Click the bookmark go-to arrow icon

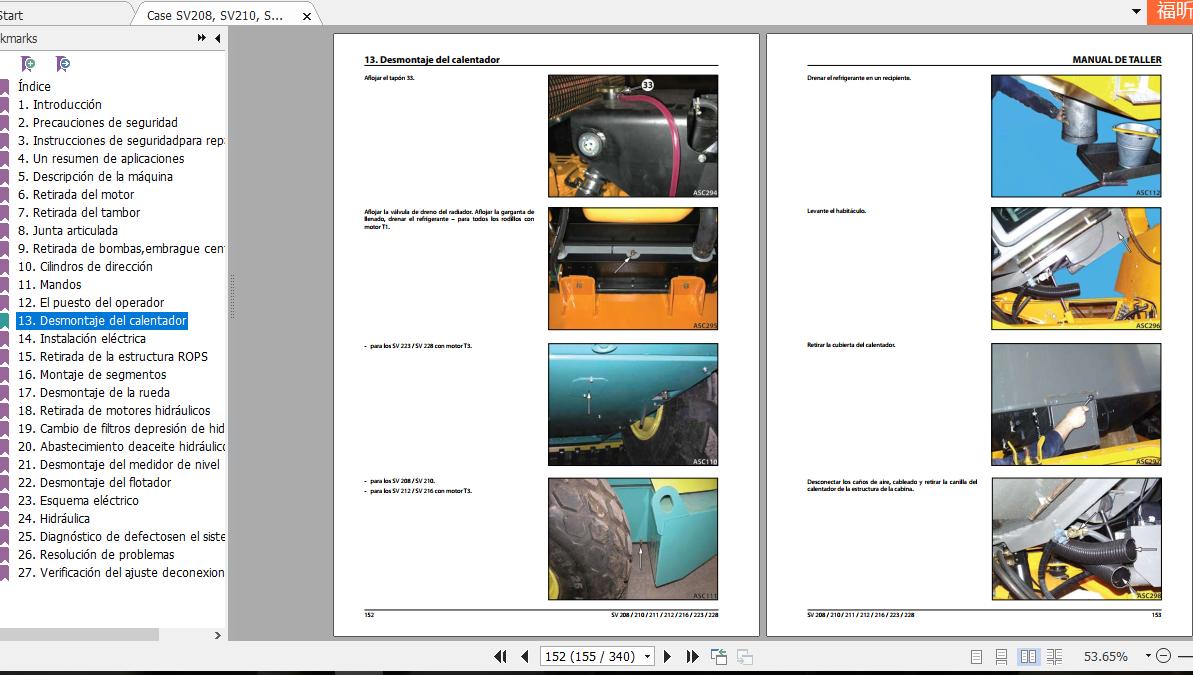(62, 64)
